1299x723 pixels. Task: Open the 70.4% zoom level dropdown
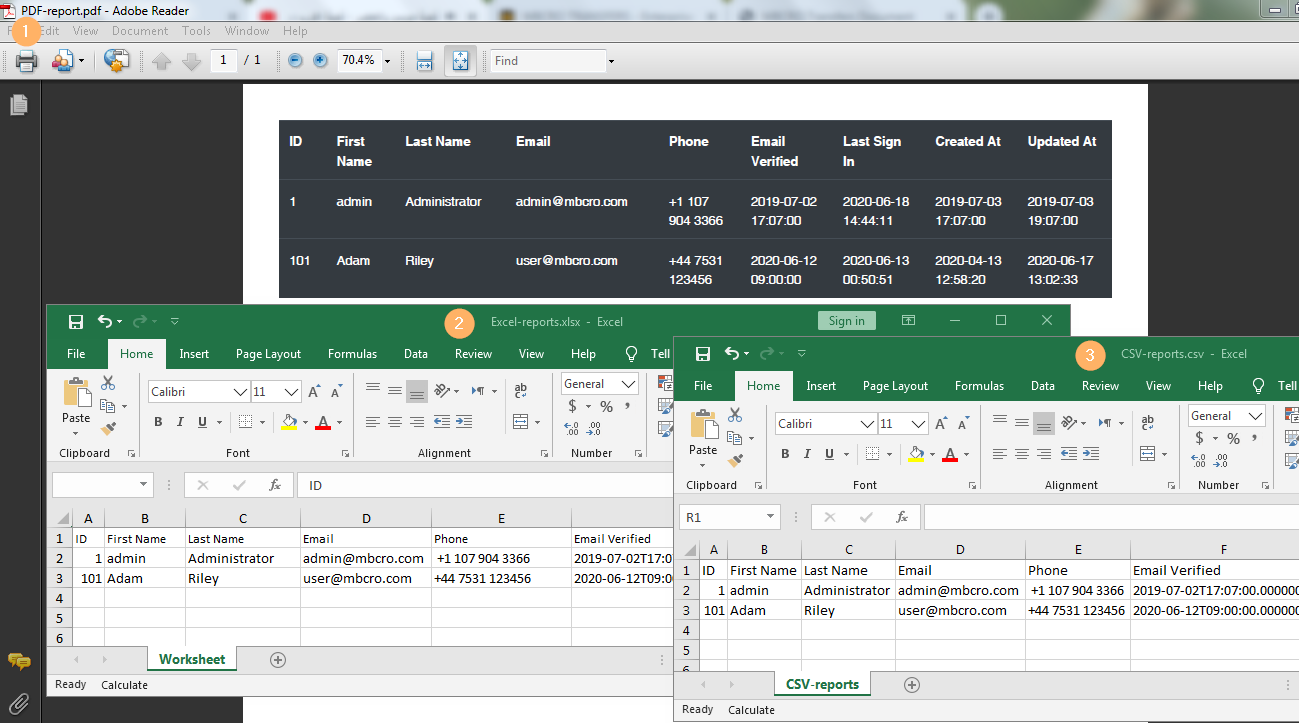pos(387,61)
